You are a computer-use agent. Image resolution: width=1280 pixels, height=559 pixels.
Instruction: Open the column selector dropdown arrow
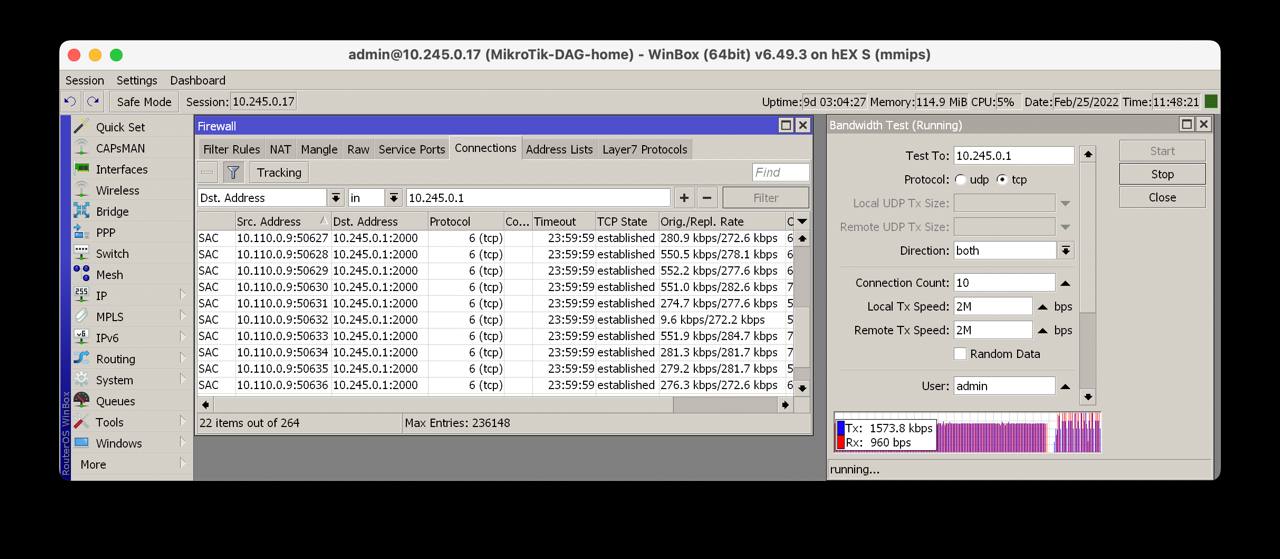802,221
